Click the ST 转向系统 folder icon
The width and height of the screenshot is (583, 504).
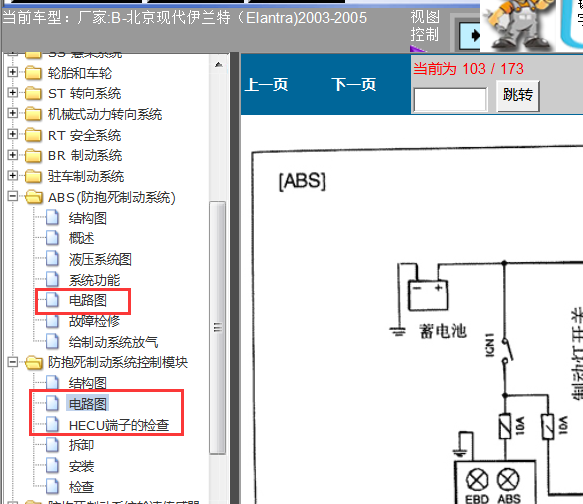tap(33, 93)
